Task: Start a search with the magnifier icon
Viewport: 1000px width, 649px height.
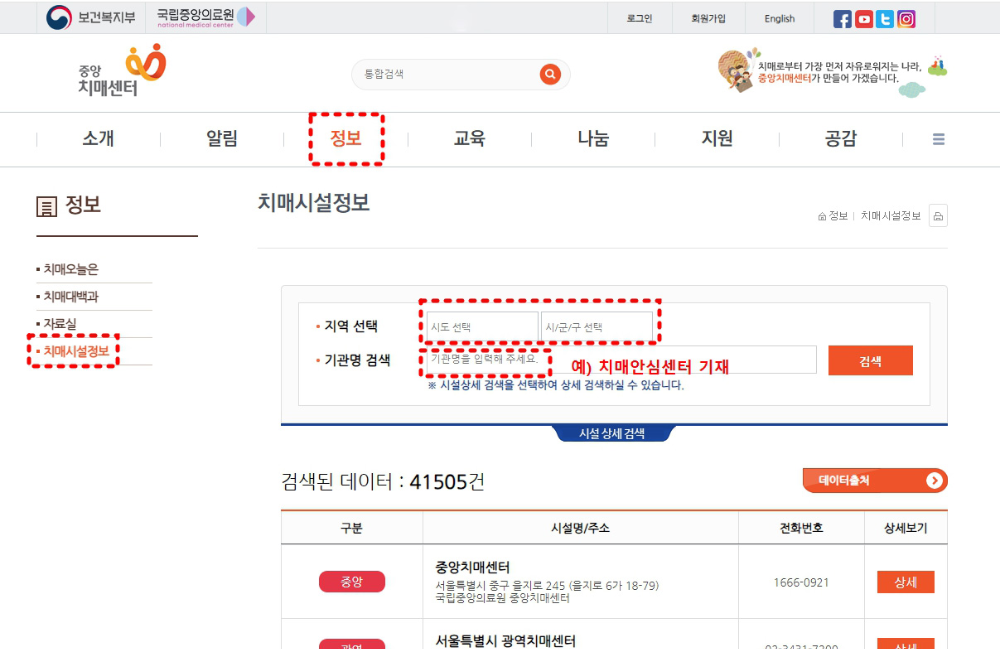Action: (x=549, y=74)
